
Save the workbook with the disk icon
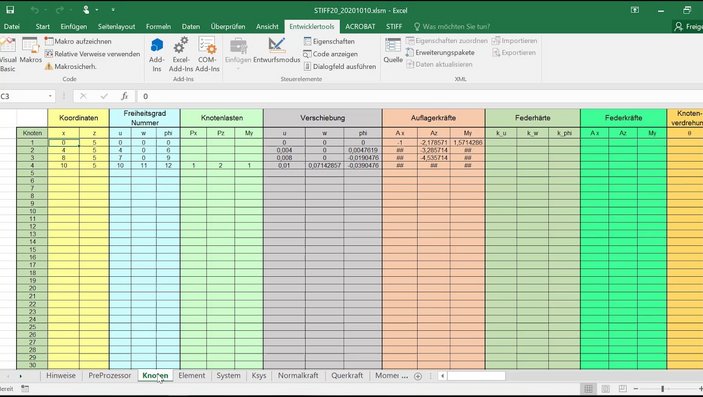[10, 10]
